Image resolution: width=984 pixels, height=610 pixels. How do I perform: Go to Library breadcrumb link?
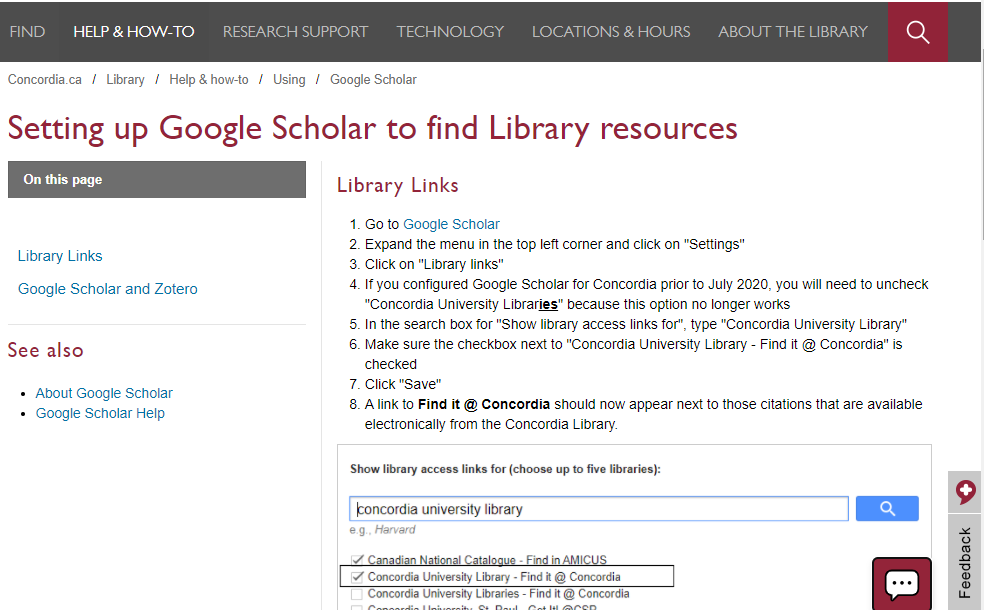pos(125,80)
